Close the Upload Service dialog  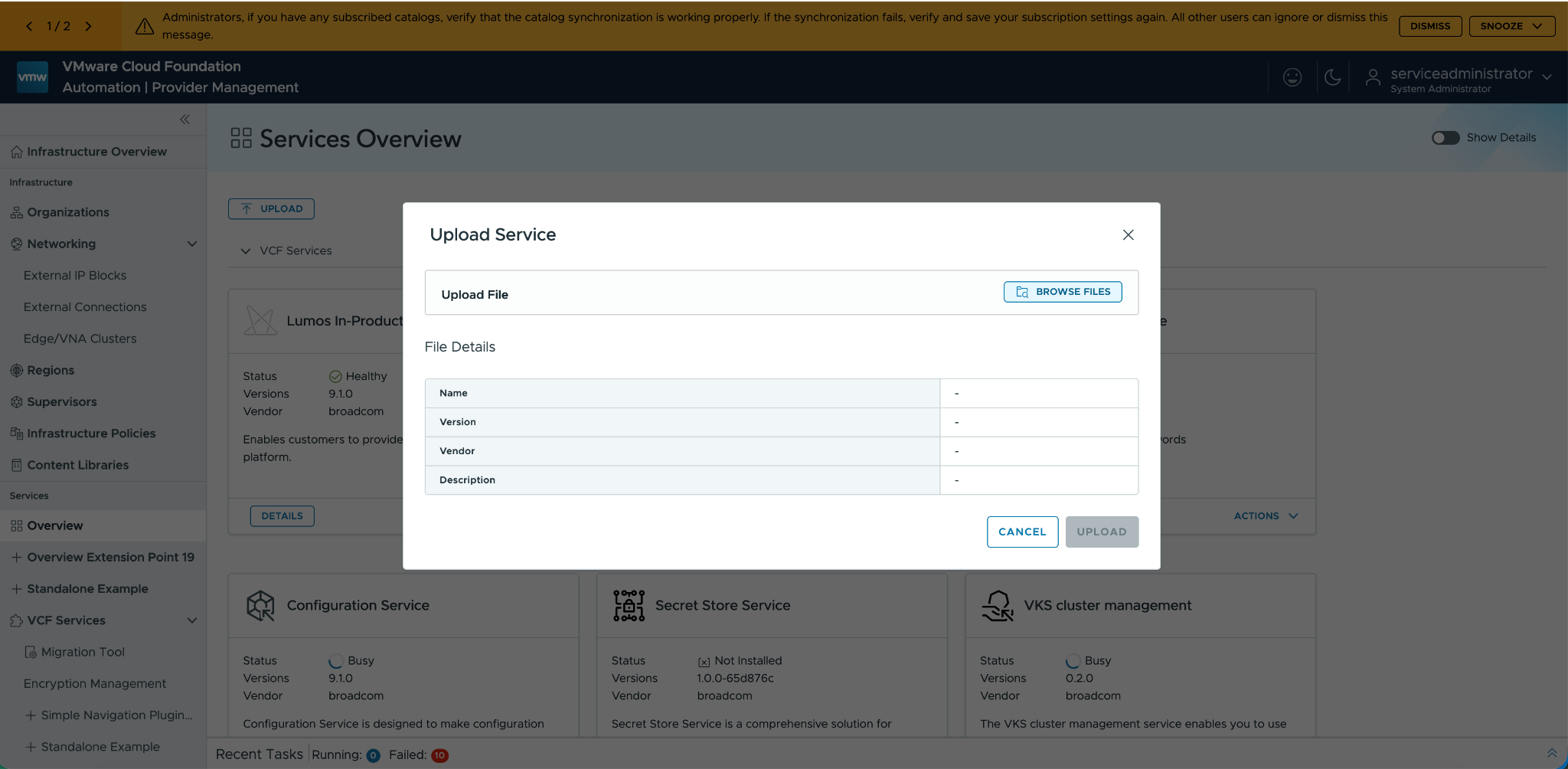(x=1128, y=235)
